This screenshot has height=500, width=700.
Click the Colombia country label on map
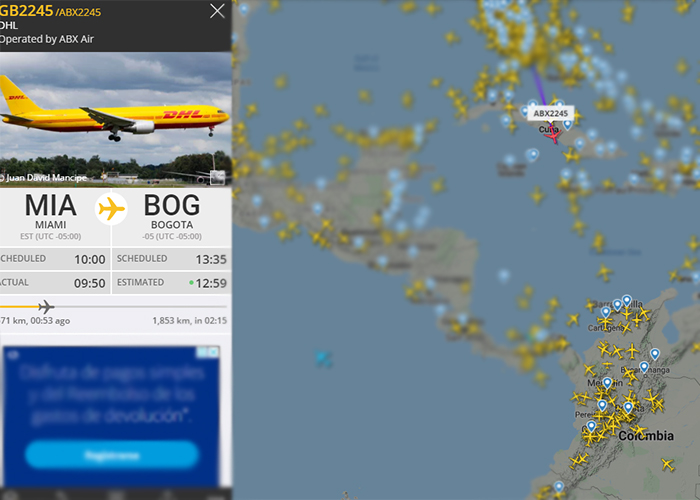(x=646, y=436)
